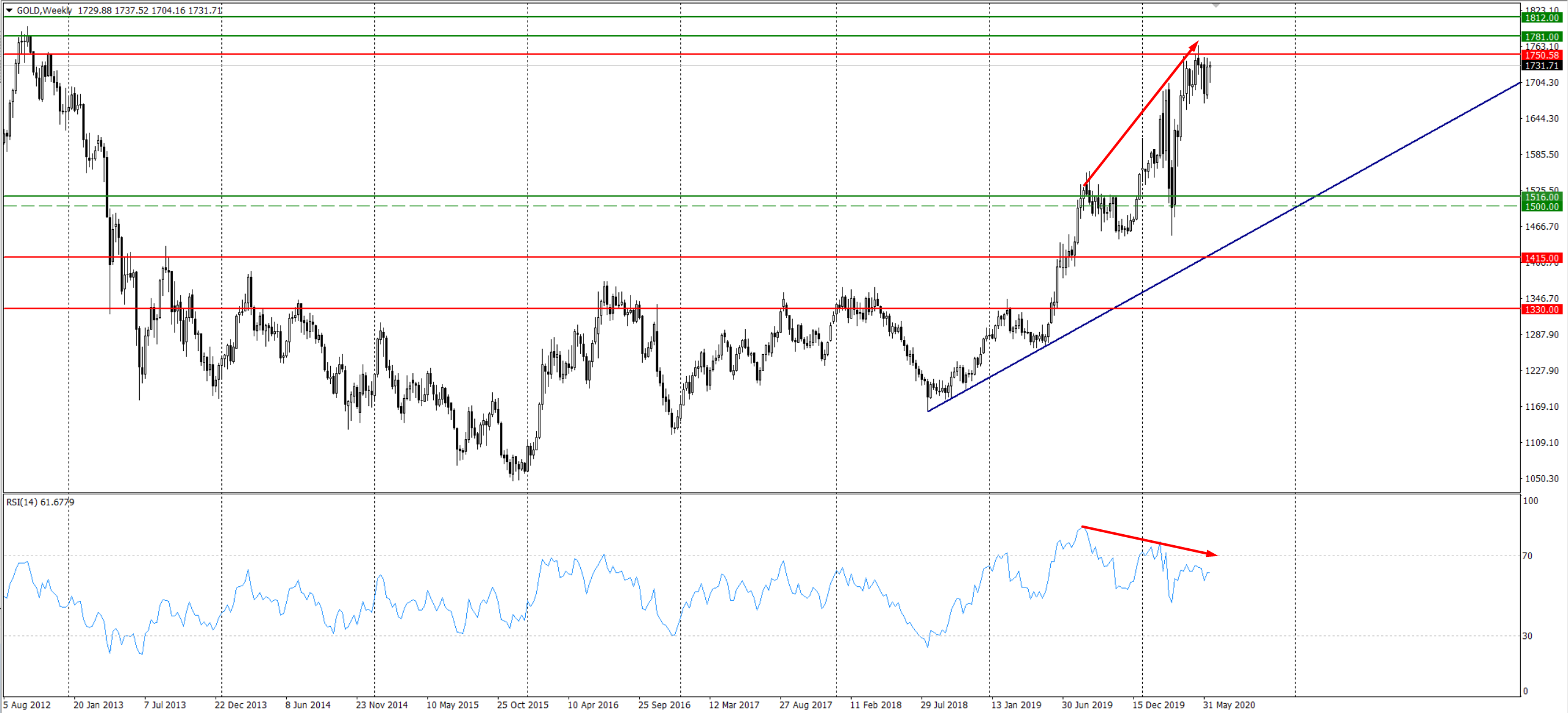Click the 25 Oct 2015 date label
The height and width of the screenshot is (713, 1568).
click(x=523, y=705)
